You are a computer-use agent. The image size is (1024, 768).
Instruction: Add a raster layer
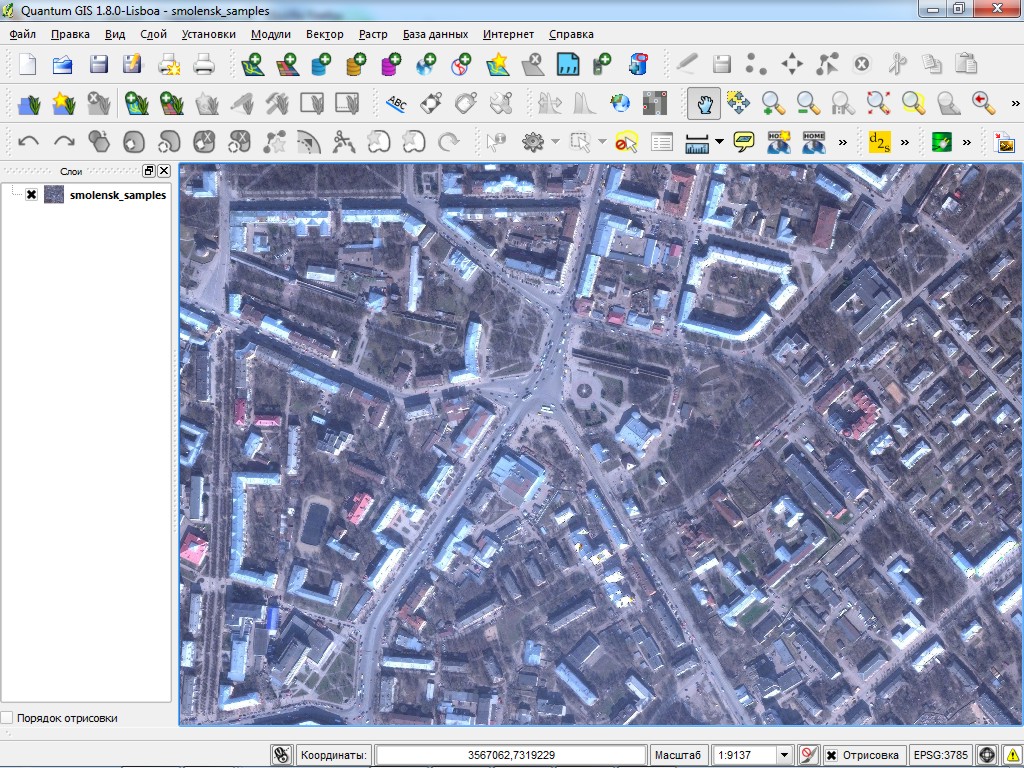coord(287,64)
